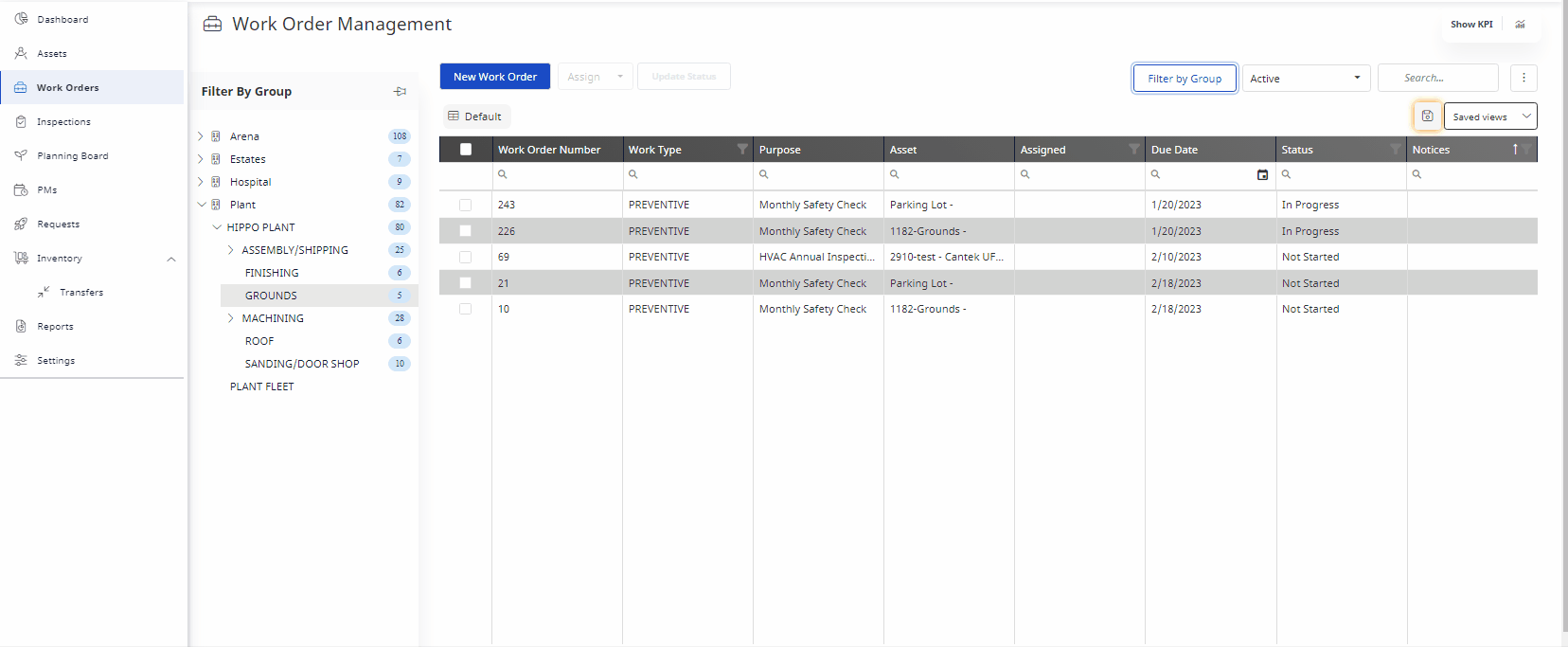The width and height of the screenshot is (1568, 647).
Task: Open the Saved views dropdown
Action: (1490, 117)
